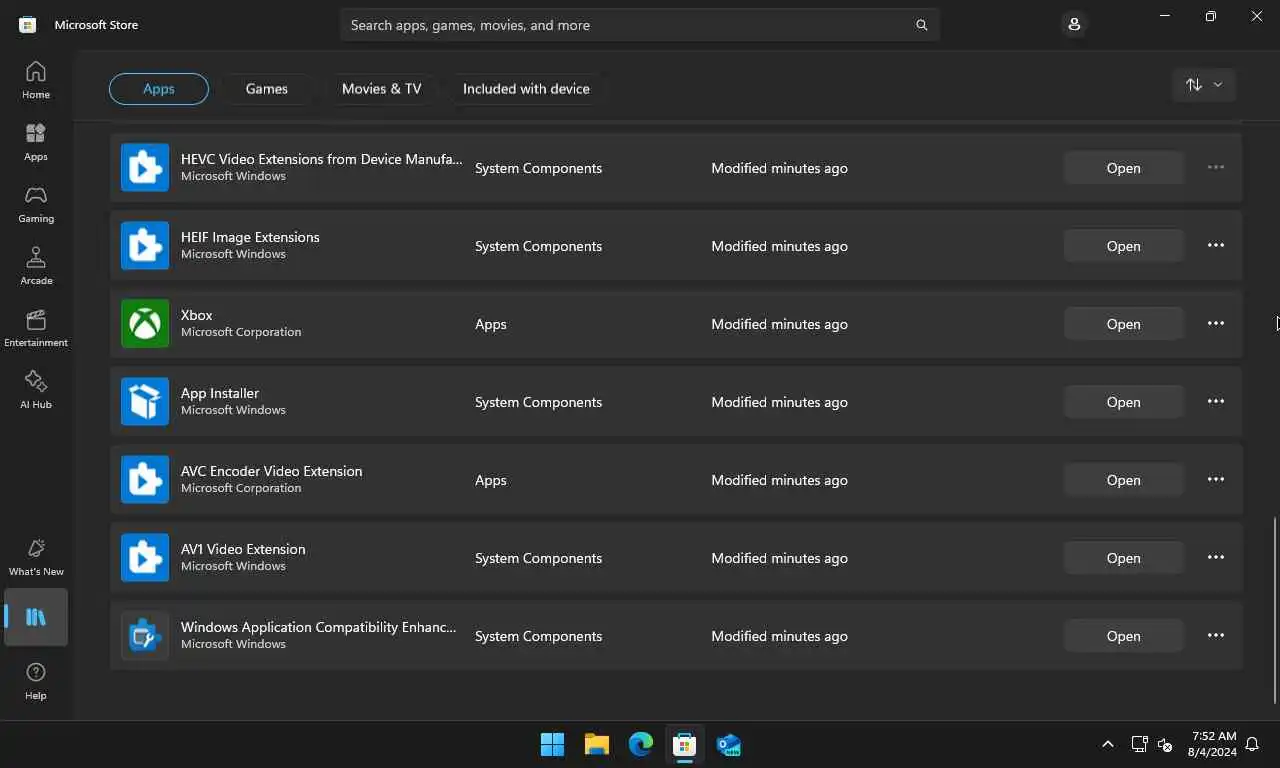Open the Gaming section
This screenshot has height=768, width=1280.
click(36, 204)
